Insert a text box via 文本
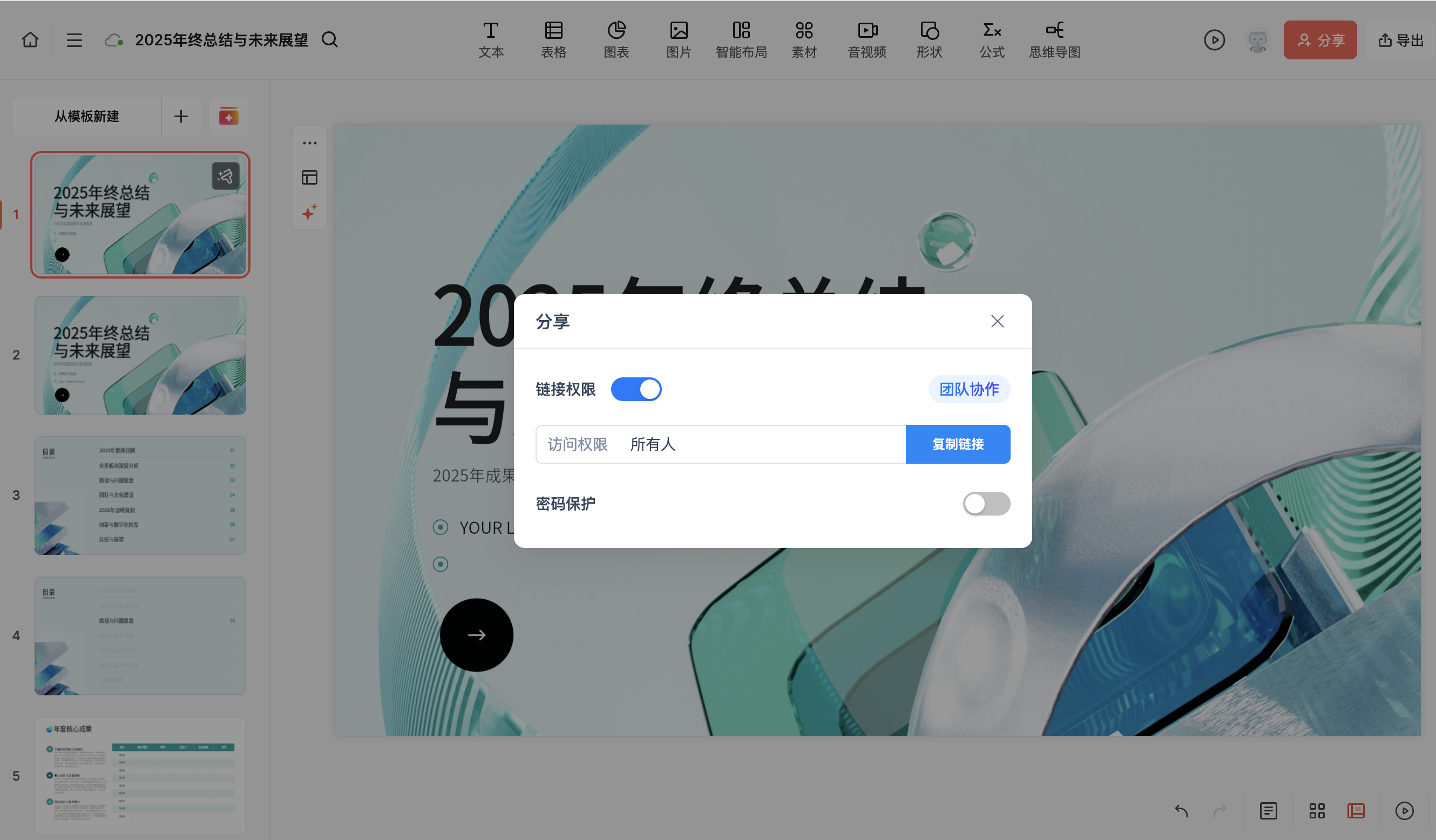This screenshot has width=1436, height=840. (x=491, y=40)
